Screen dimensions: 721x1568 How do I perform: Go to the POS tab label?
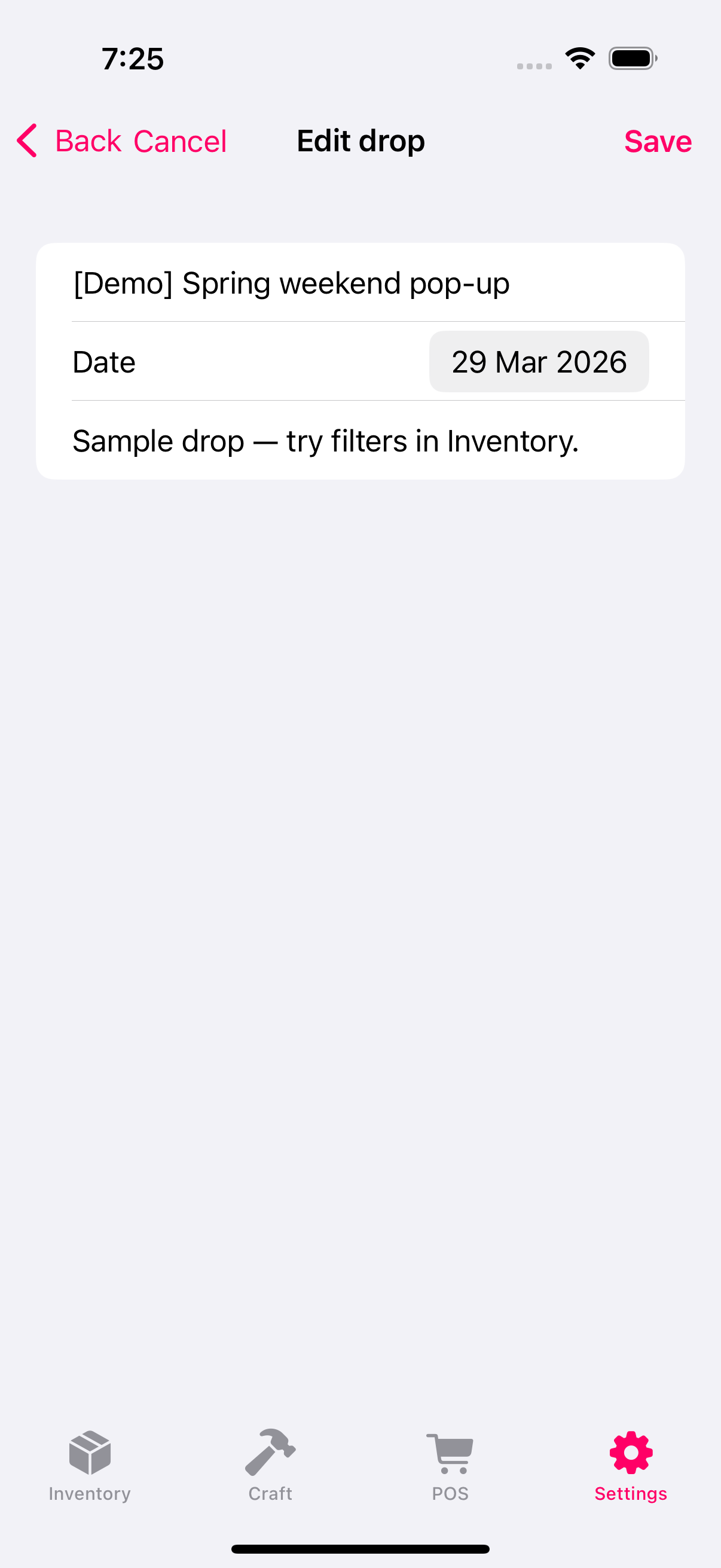click(450, 1493)
